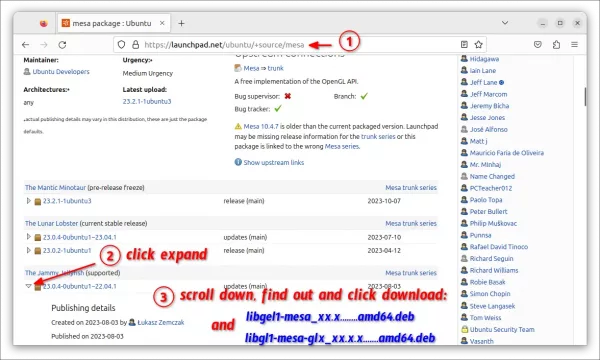Click the padlock site security icon
This screenshot has width=600, height=360.
(135, 45)
